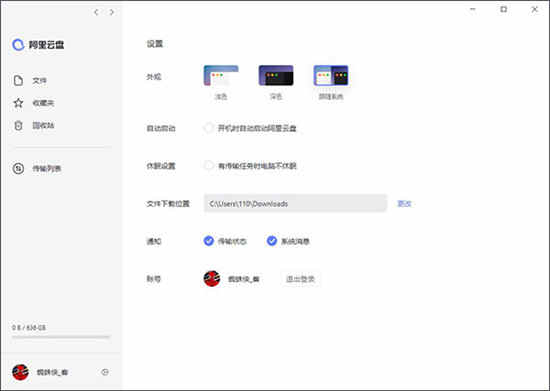Image resolution: width=550 pixels, height=391 pixels.
Task: Click the 退出登录 logout button
Action: 300,279
